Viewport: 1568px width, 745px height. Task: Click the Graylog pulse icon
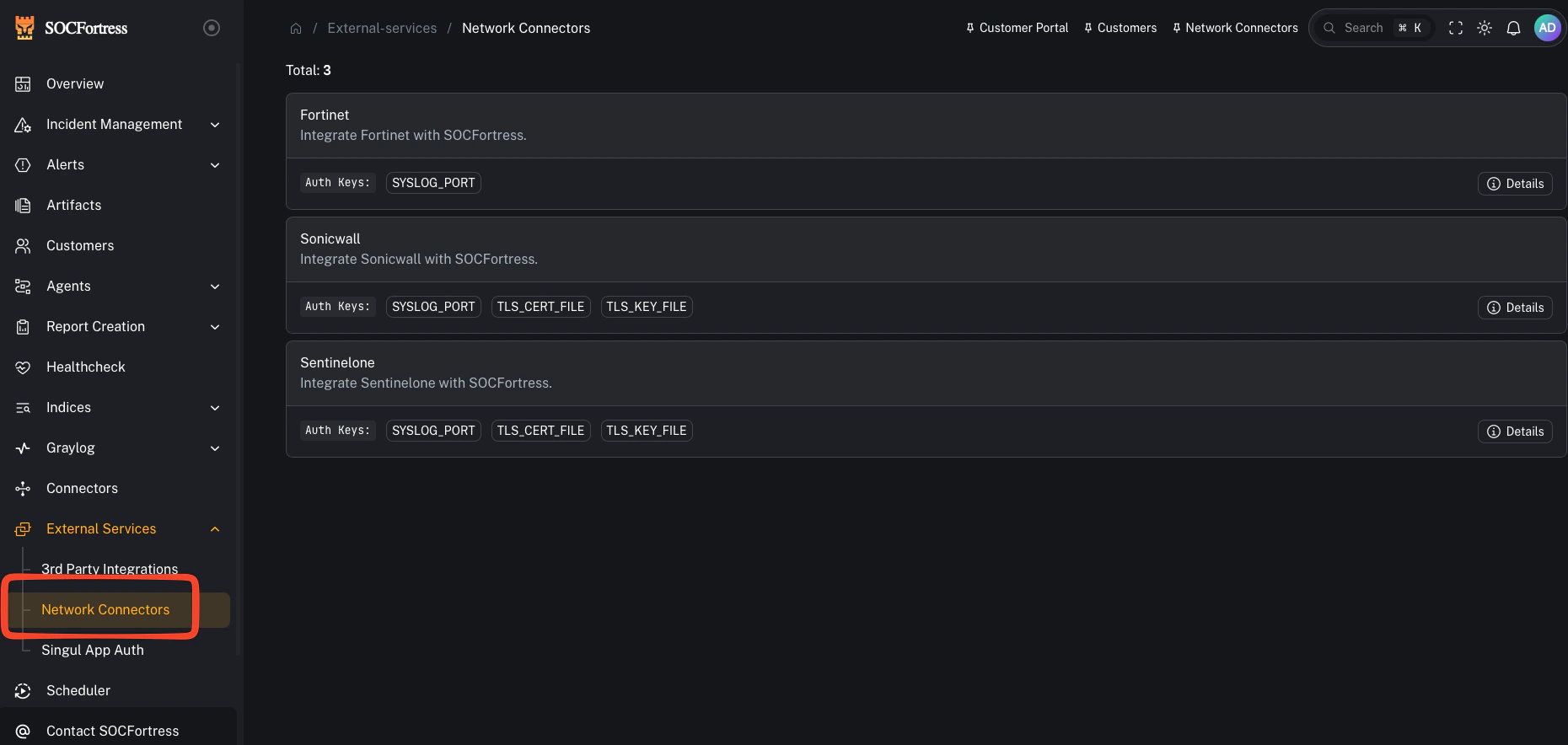coord(23,448)
